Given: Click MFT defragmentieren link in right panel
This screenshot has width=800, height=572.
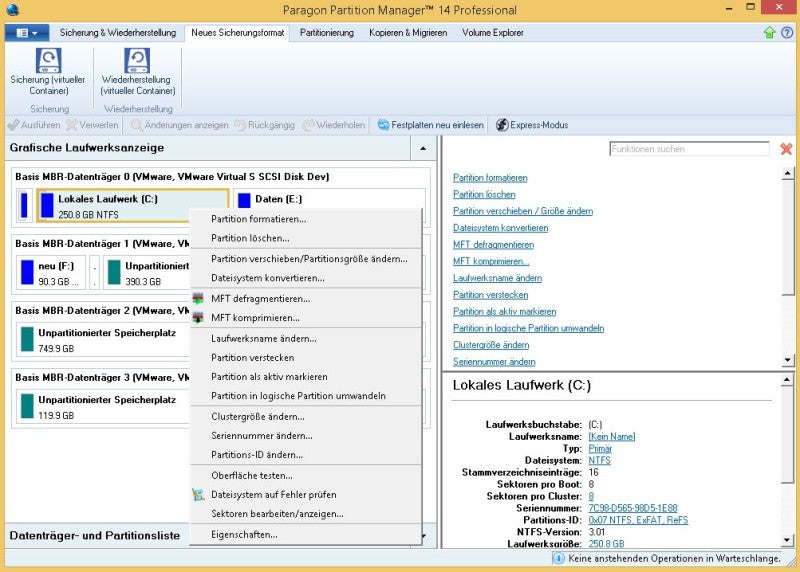Looking at the screenshot, I should (x=493, y=244).
